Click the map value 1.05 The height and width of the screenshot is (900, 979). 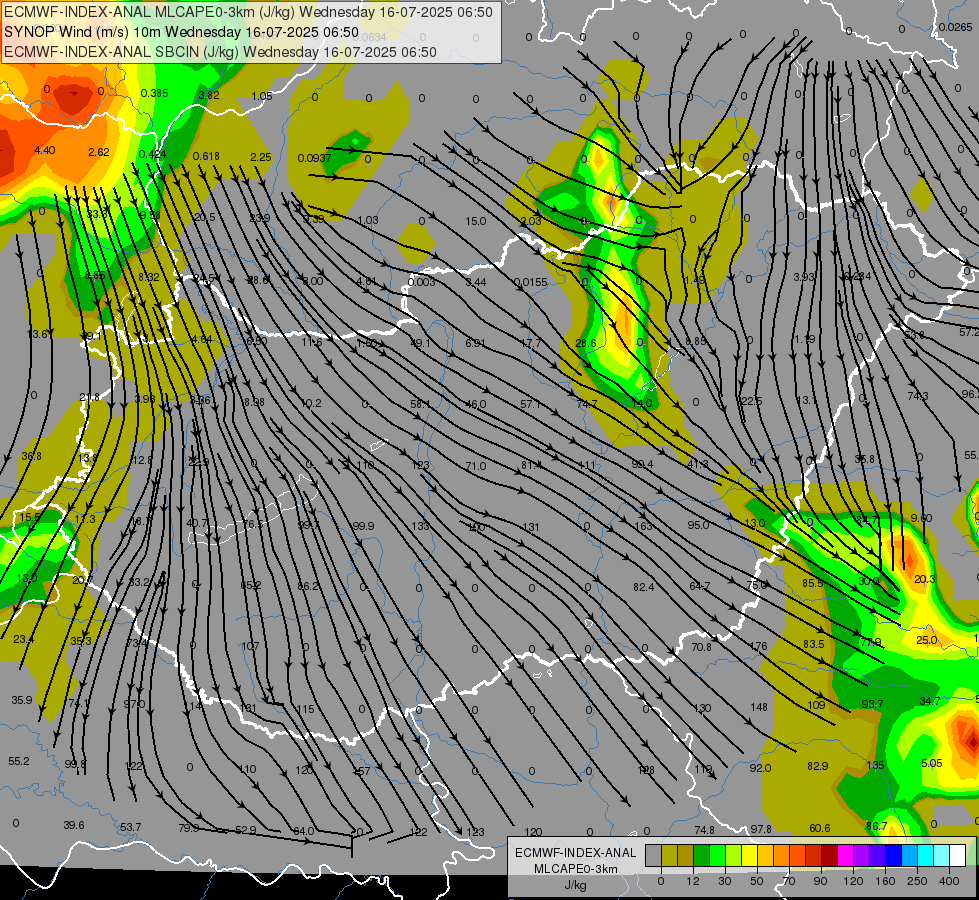coord(262,96)
